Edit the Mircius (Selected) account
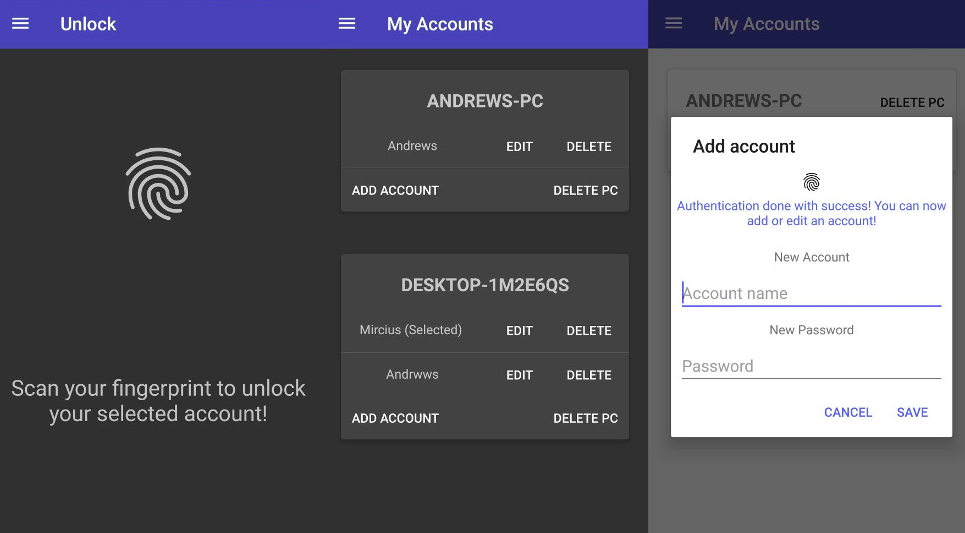Viewport: 965px width, 533px height. 519,331
